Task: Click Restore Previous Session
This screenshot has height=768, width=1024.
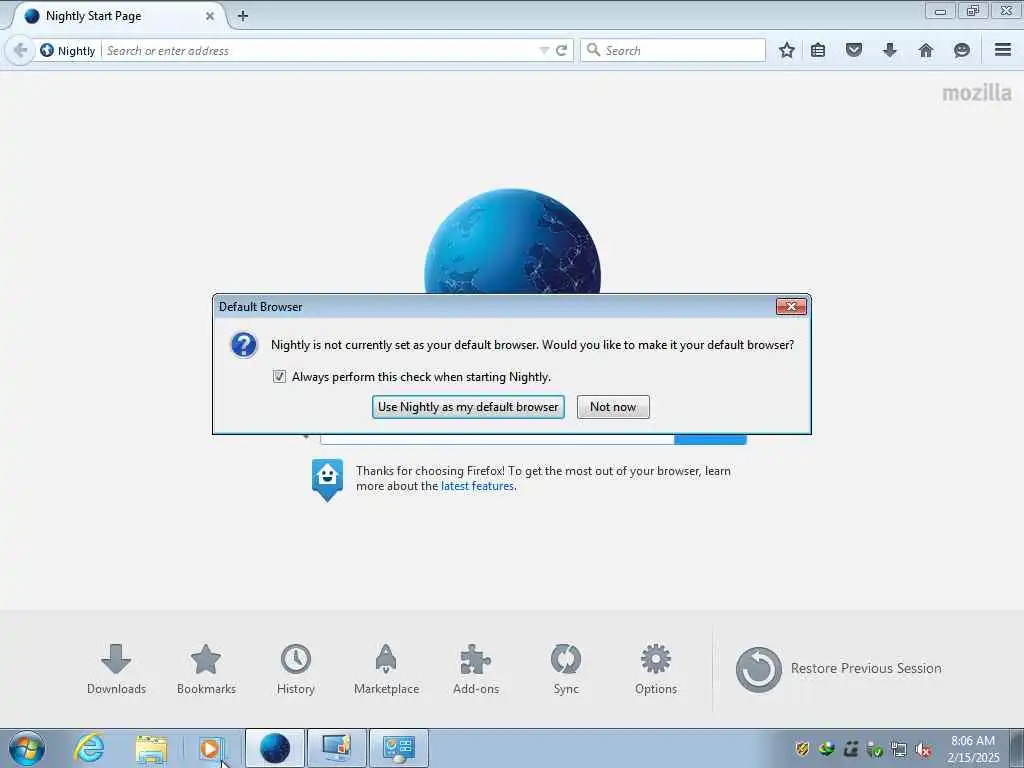Action: (839, 669)
